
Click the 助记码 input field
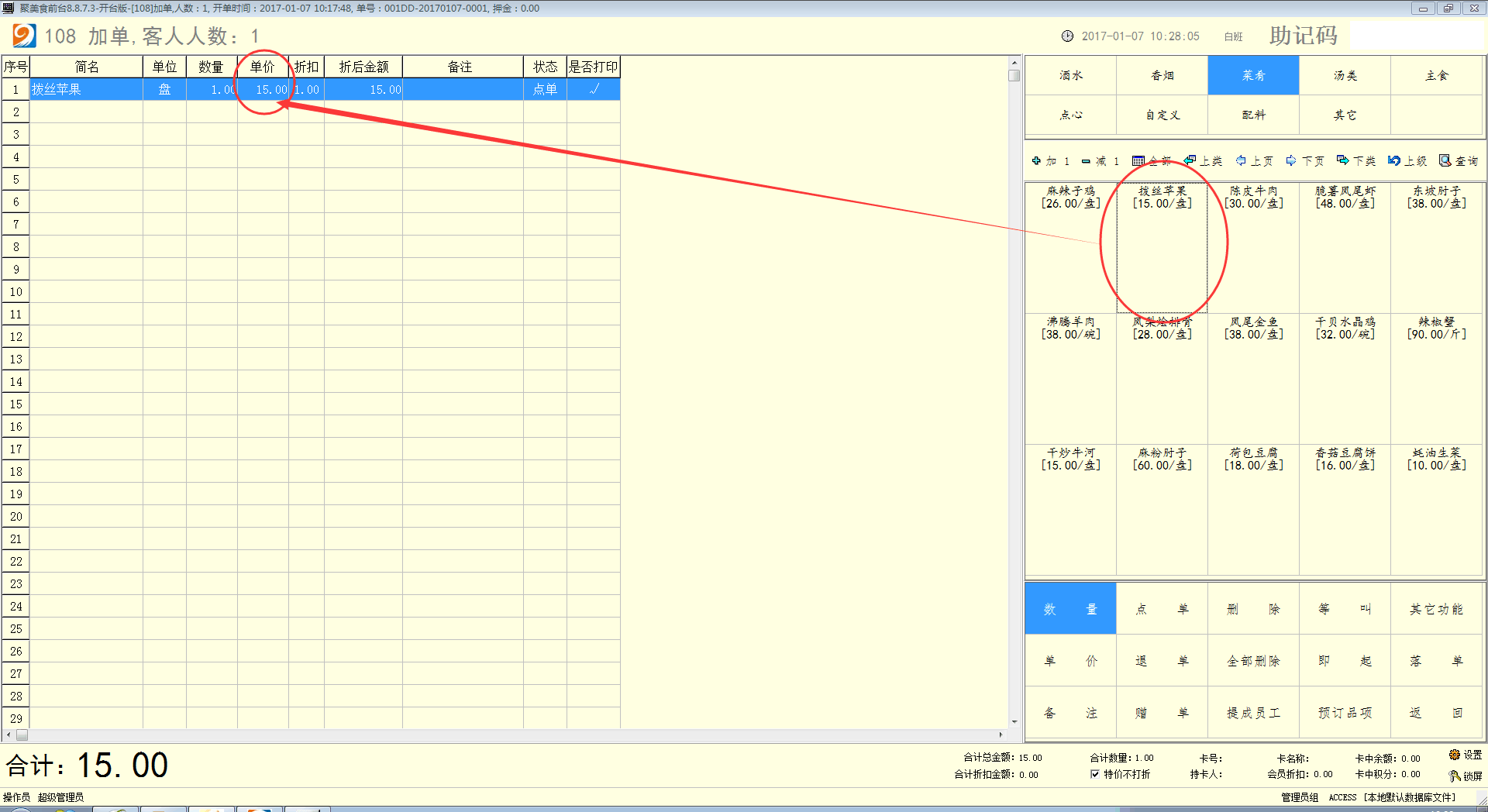pos(1417,36)
